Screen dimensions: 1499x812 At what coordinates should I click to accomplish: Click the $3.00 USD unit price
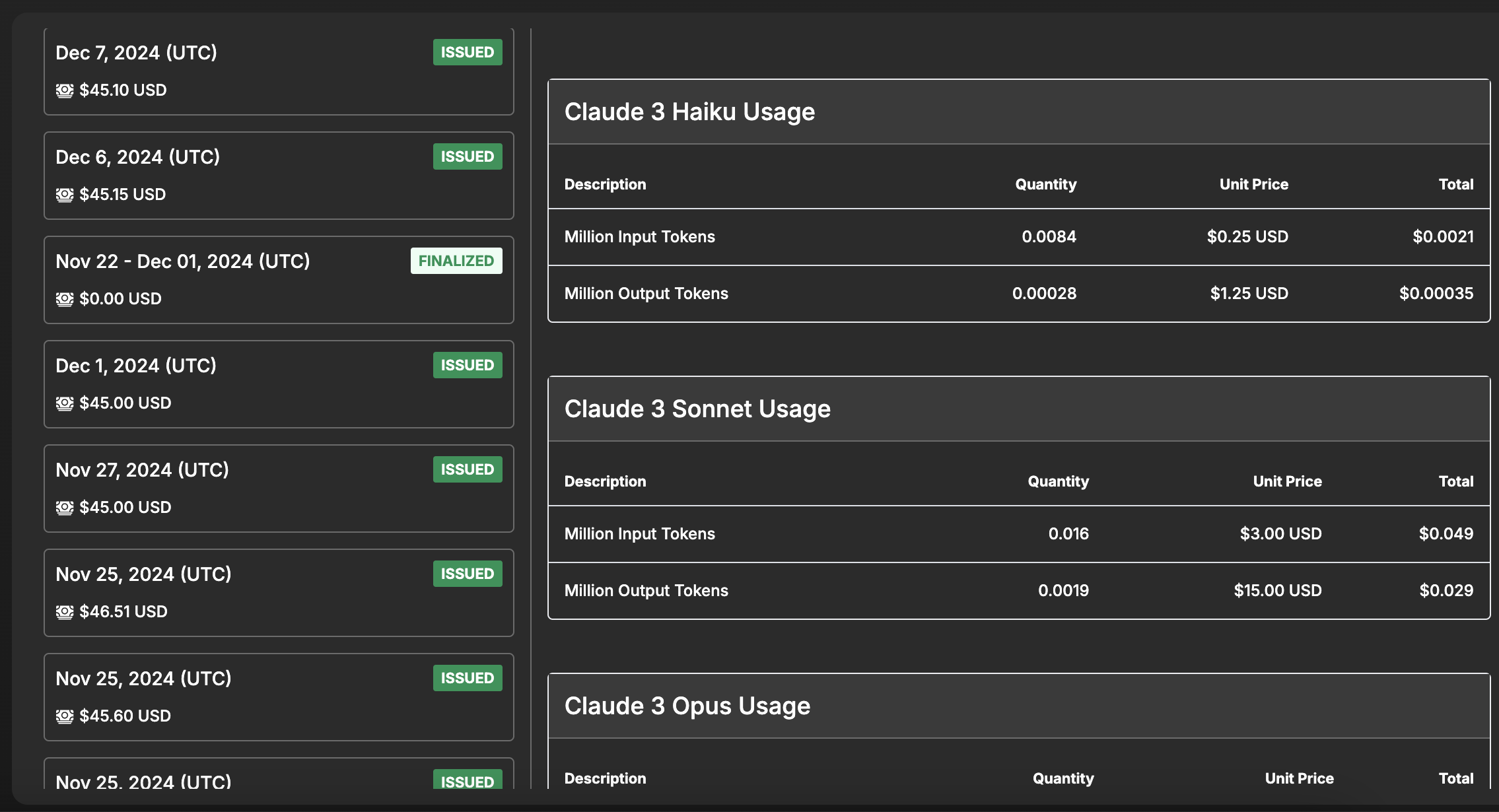click(x=1280, y=533)
